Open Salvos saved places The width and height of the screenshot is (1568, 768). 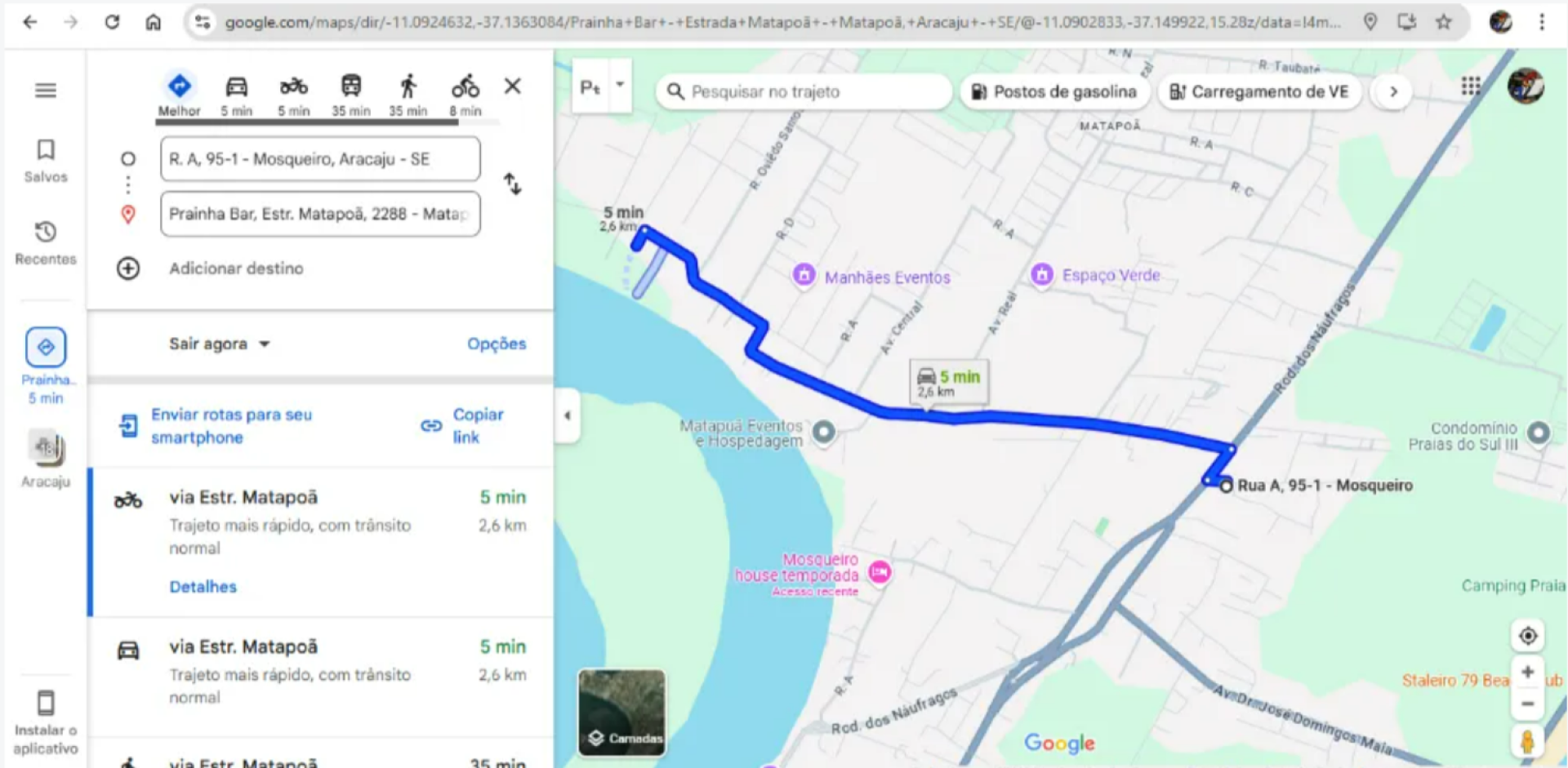coord(46,161)
